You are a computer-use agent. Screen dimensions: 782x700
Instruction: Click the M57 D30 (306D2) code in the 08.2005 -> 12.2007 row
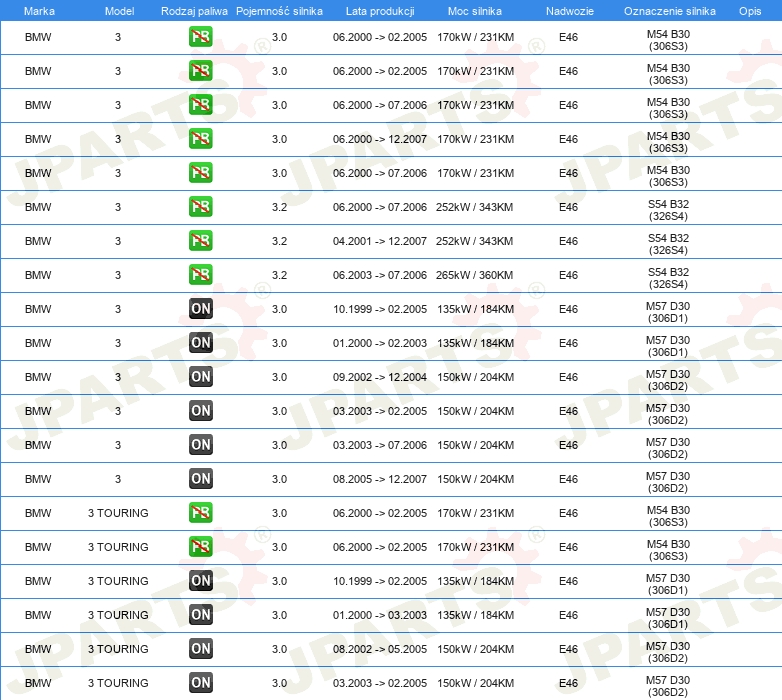click(668, 482)
